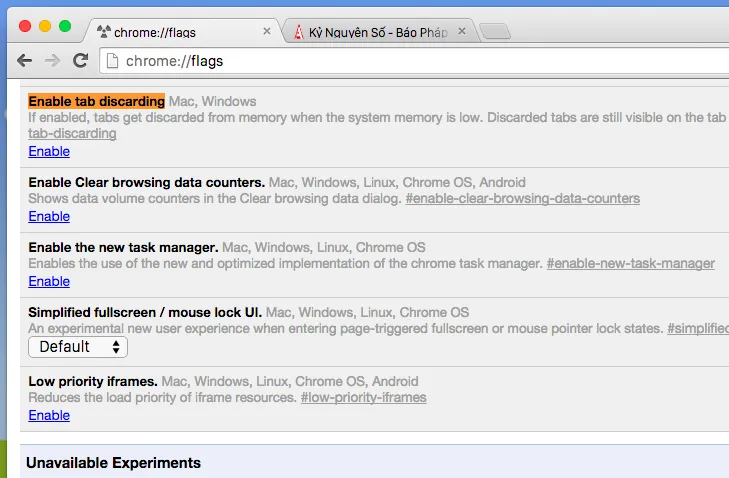This screenshot has width=729, height=478.
Task: Enable tab discarding link
Action: click(x=49, y=152)
